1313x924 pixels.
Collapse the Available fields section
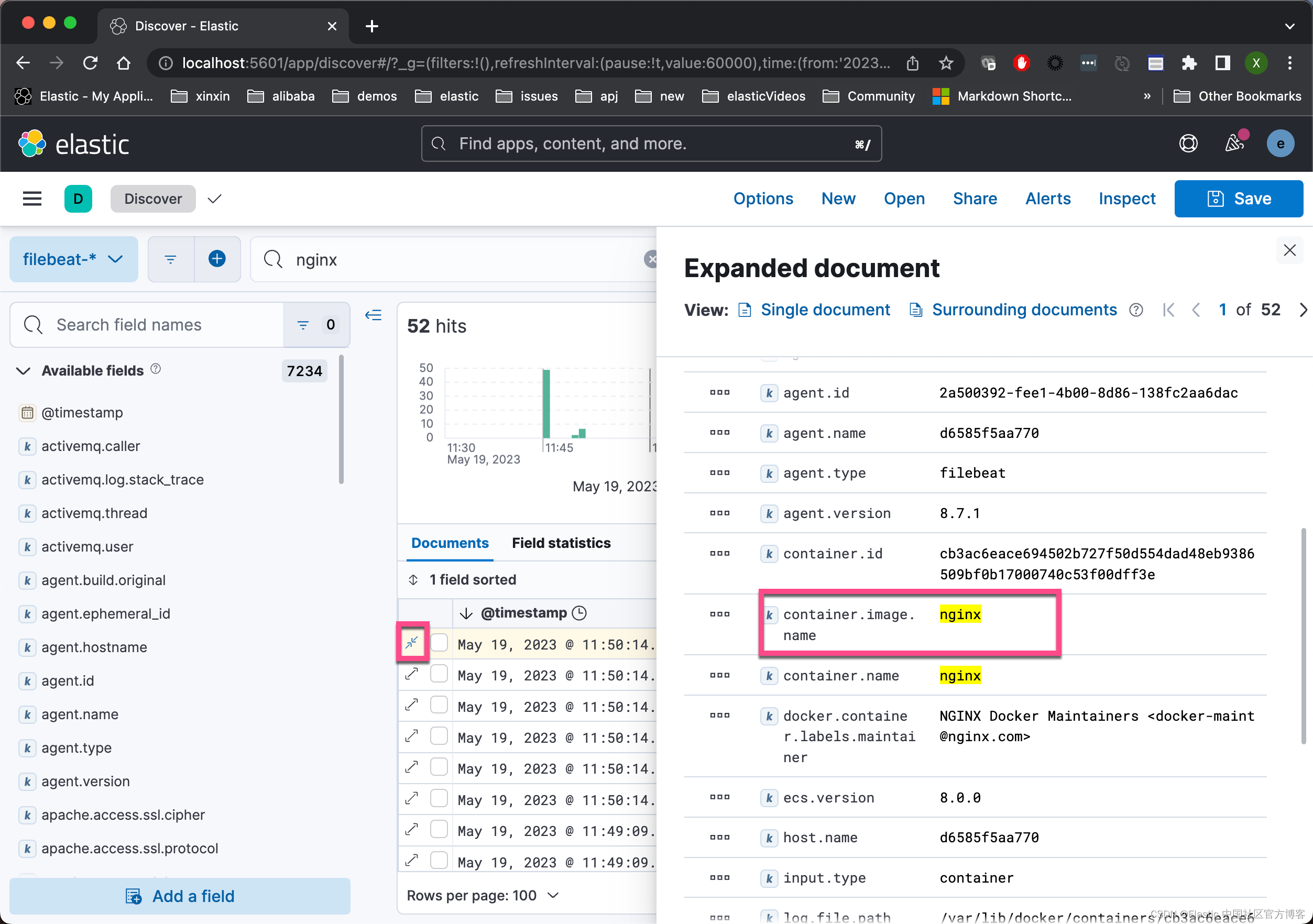[23, 370]
